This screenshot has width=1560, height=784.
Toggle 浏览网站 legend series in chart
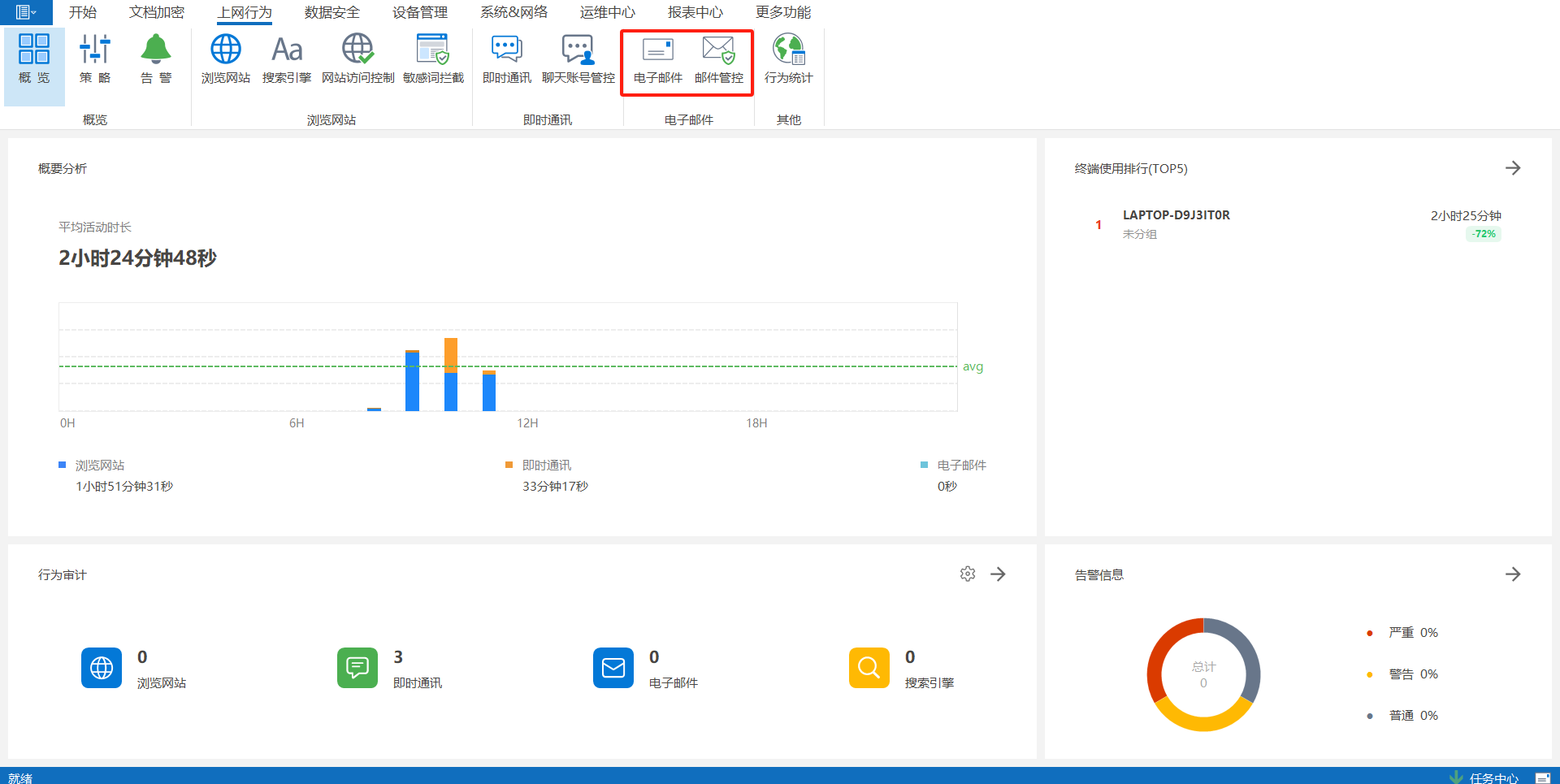coord(99,466)
